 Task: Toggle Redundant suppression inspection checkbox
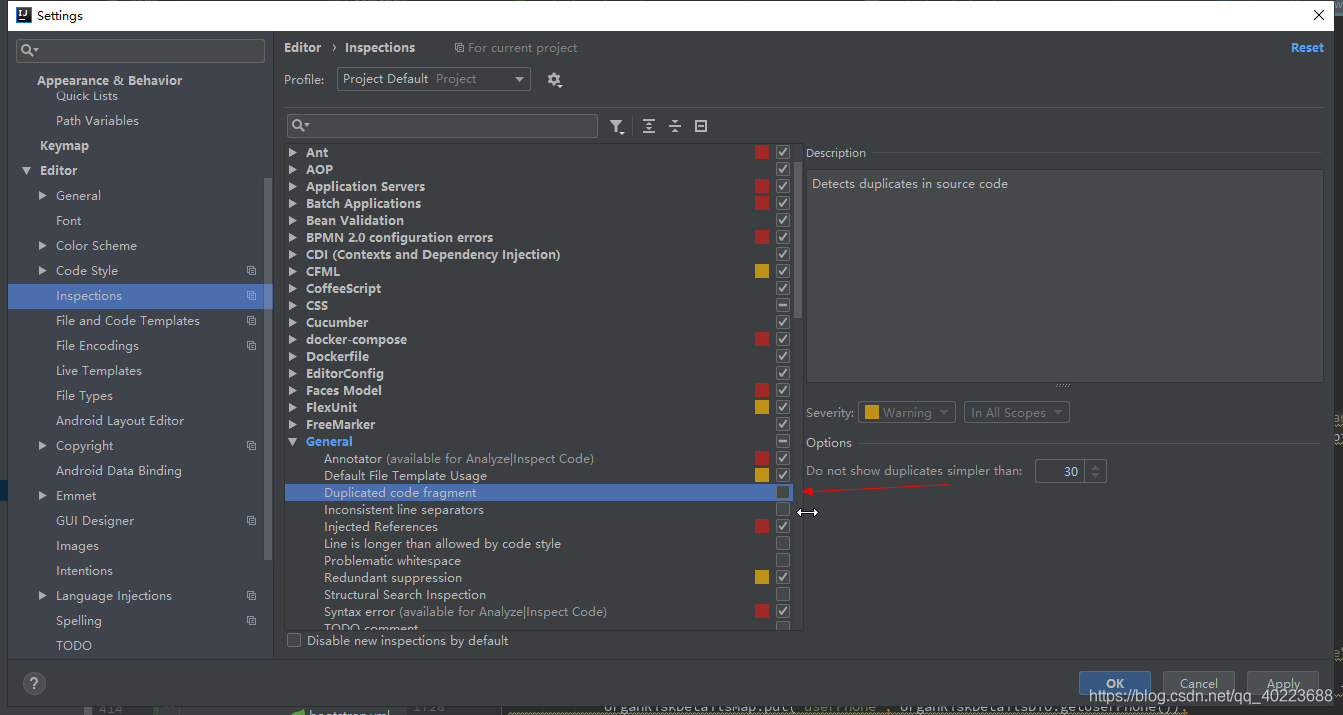(x=783, y=577)
